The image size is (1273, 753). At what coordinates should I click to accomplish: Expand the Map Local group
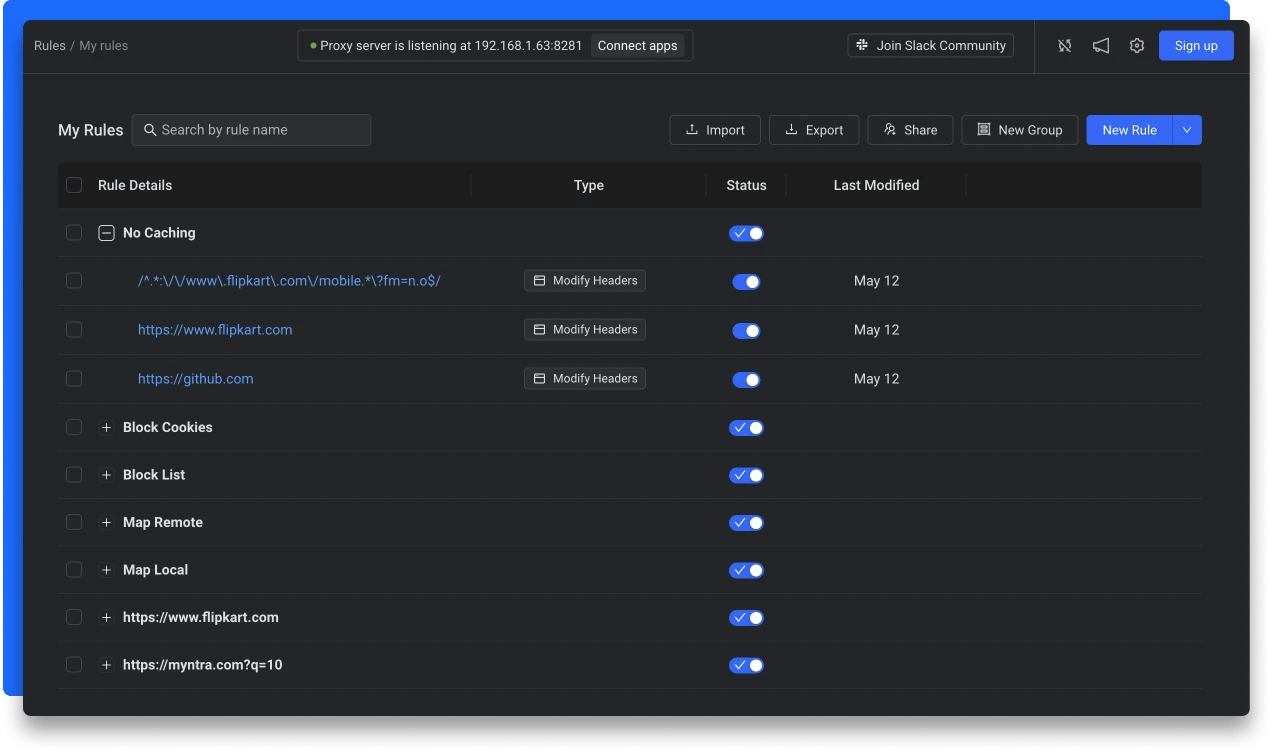pos(106,570)
